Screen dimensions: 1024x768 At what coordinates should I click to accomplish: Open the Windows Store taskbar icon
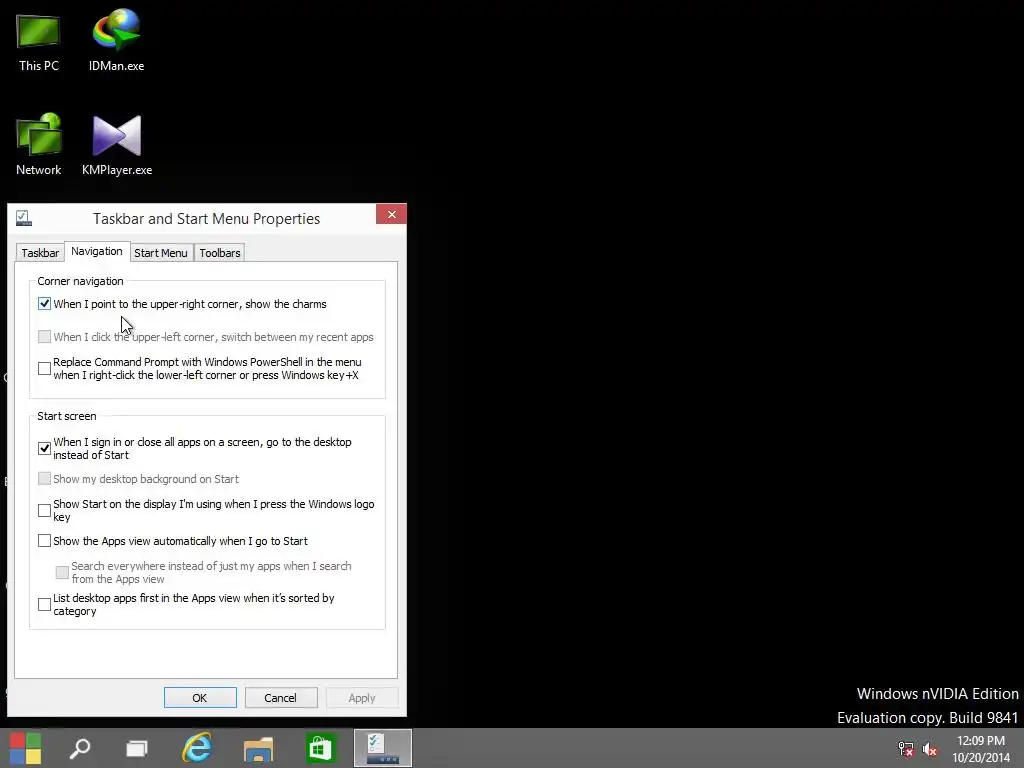[x=320, y=748]
